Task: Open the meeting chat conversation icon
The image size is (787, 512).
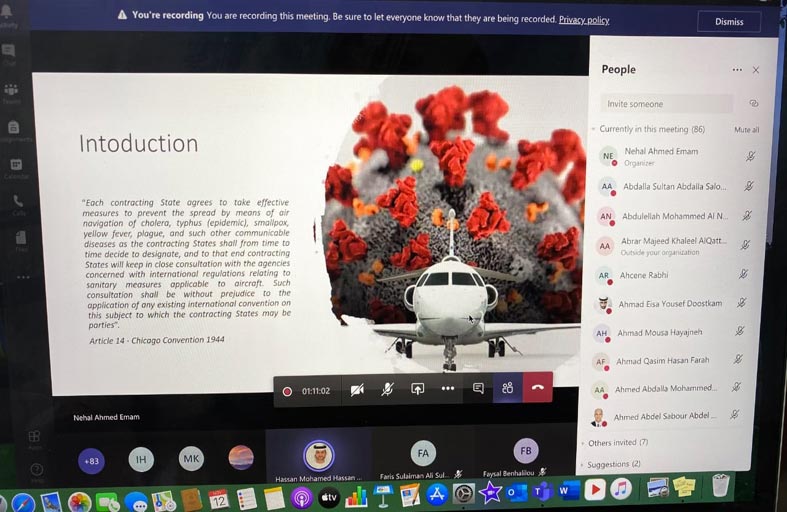Action: pos(478,388)
